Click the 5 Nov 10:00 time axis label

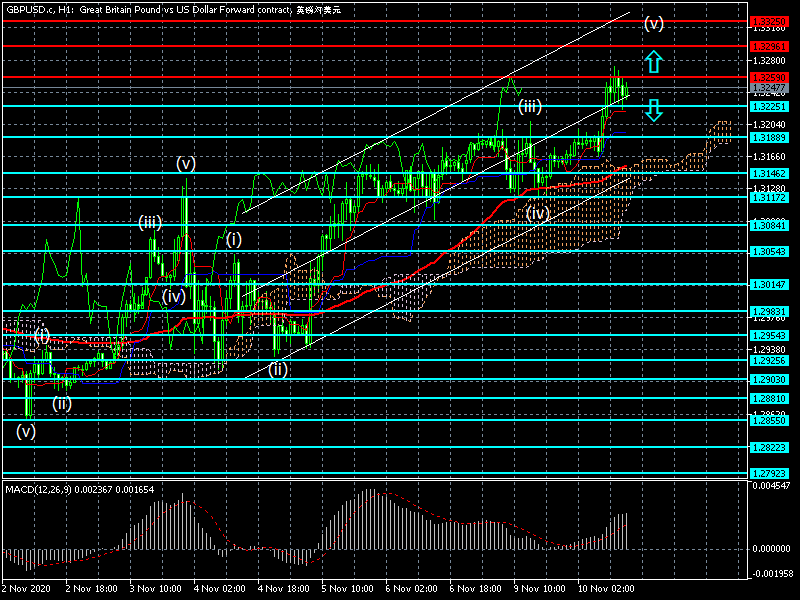point(349,589)
